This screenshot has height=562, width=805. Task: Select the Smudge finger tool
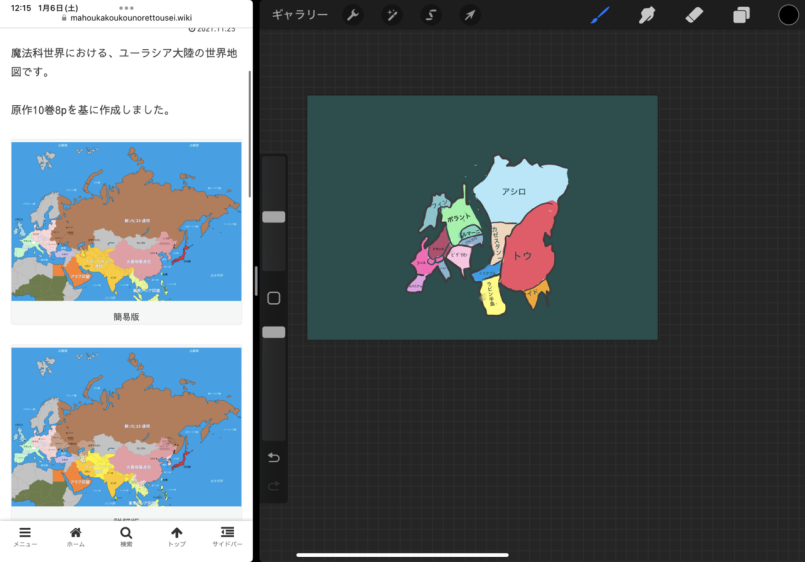pyautogui.click(x=647, y=15)
